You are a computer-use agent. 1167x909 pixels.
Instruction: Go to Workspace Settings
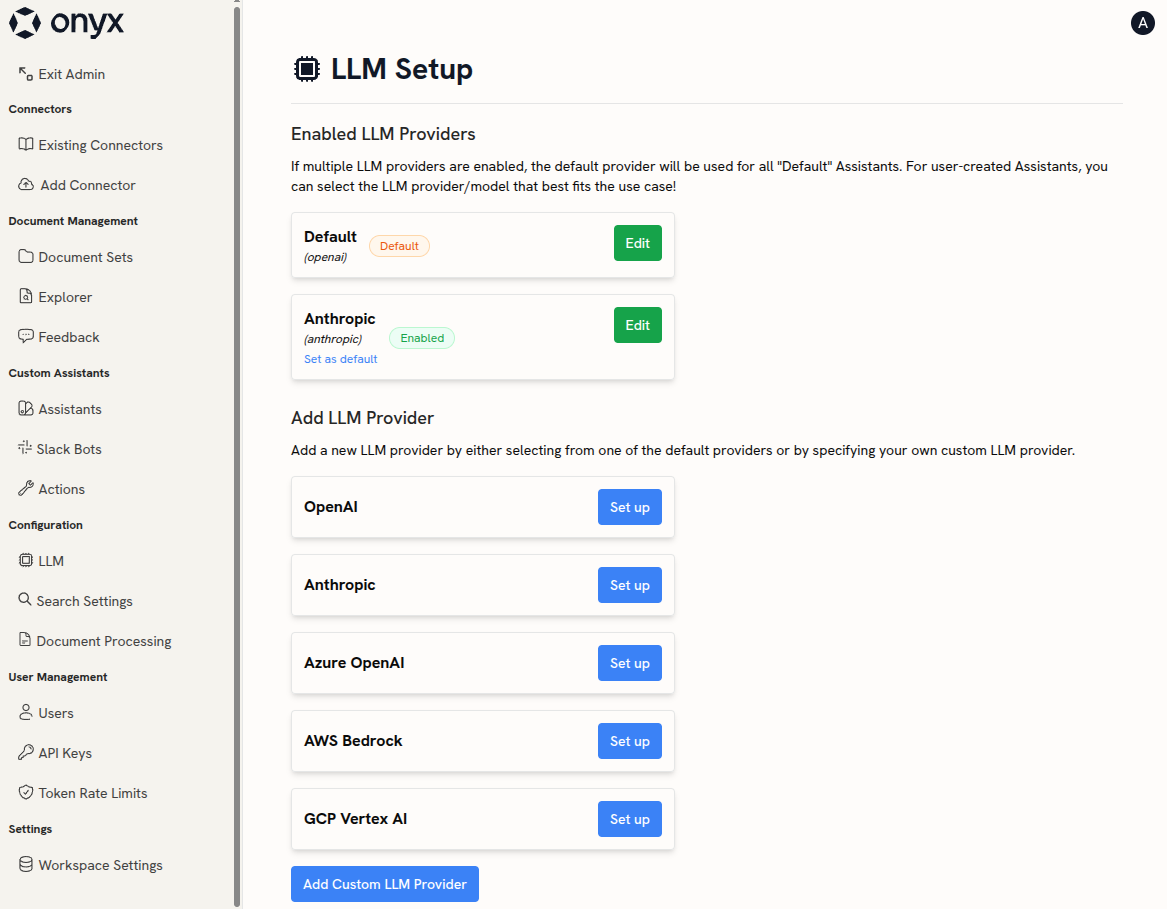tap(100, 865)
